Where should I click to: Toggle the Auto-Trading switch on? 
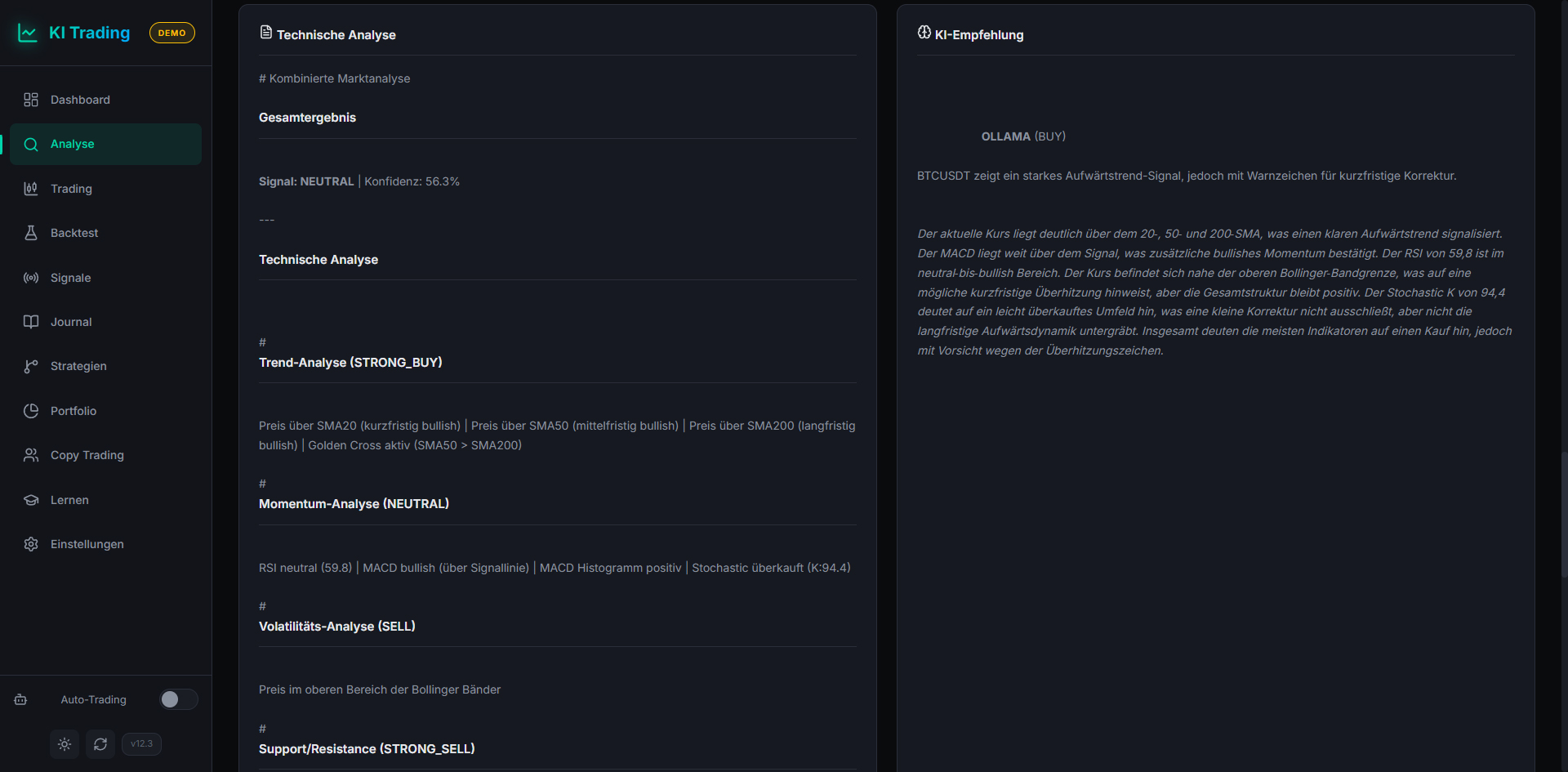click(x=178, y=699)
